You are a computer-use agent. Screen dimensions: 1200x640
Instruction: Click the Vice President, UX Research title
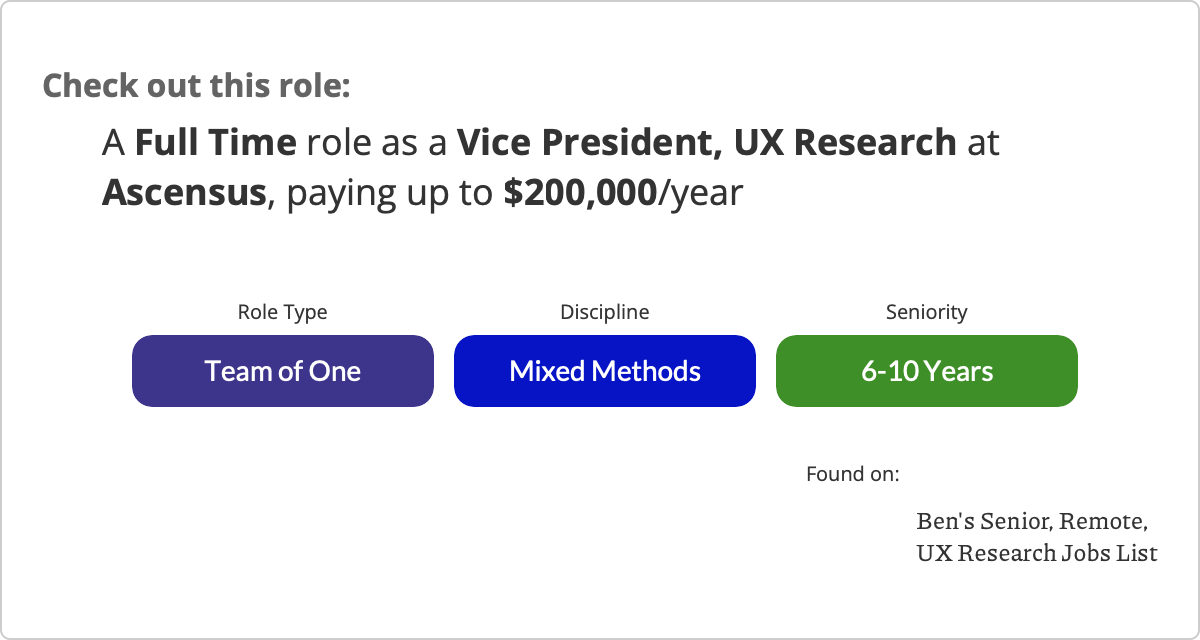[707, 143]
